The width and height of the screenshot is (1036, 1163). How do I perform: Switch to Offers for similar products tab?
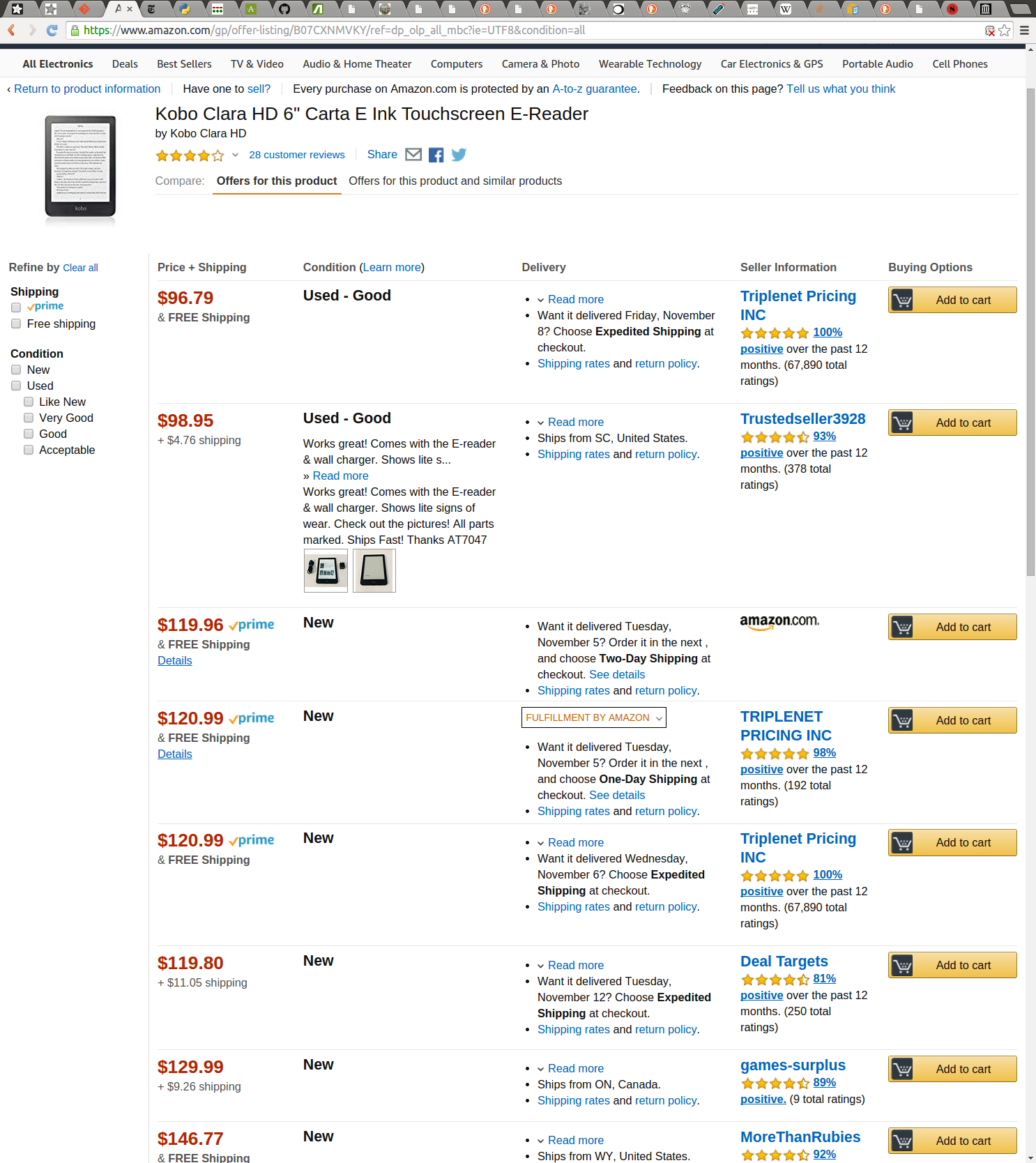[x=455, y=181]
